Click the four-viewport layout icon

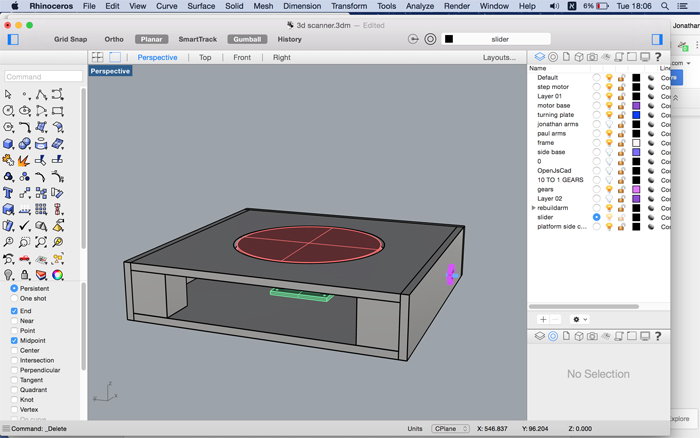coord(98,57)
